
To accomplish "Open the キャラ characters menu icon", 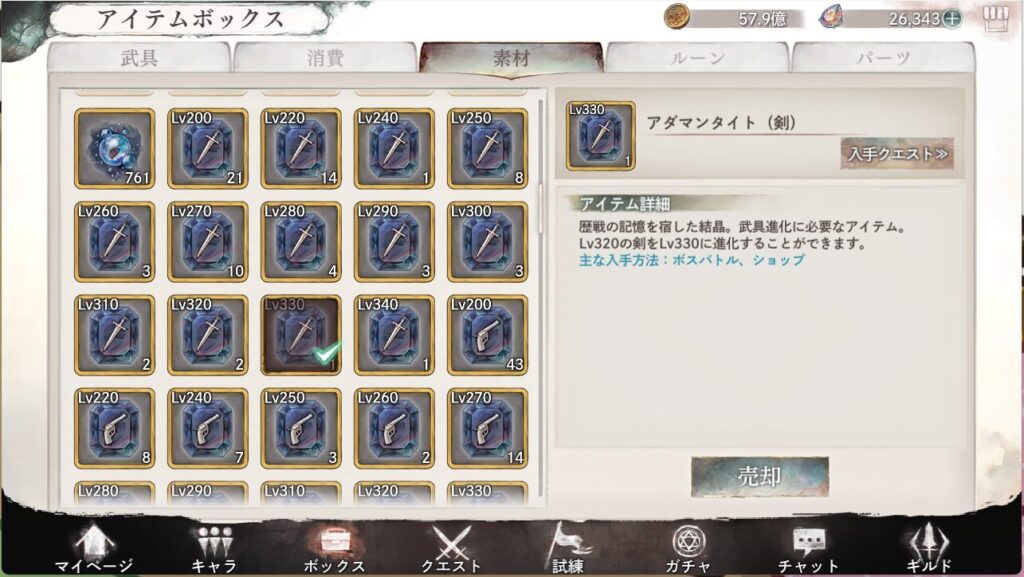I will click(214, 550).
